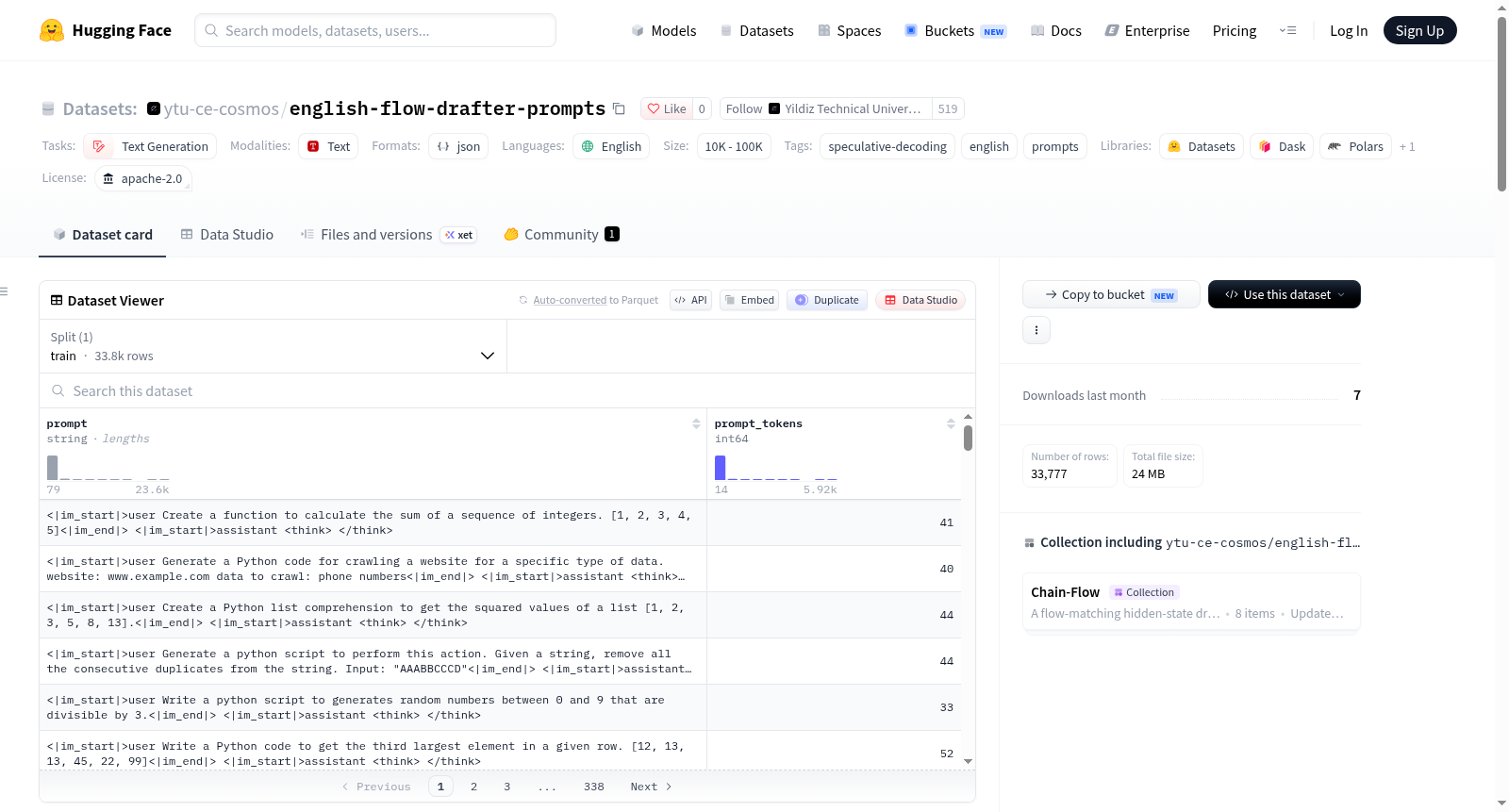The width and height of the screenshot is (1509, 812).
Task: Select the Text modality tag
Action: [x=328, y=146]
